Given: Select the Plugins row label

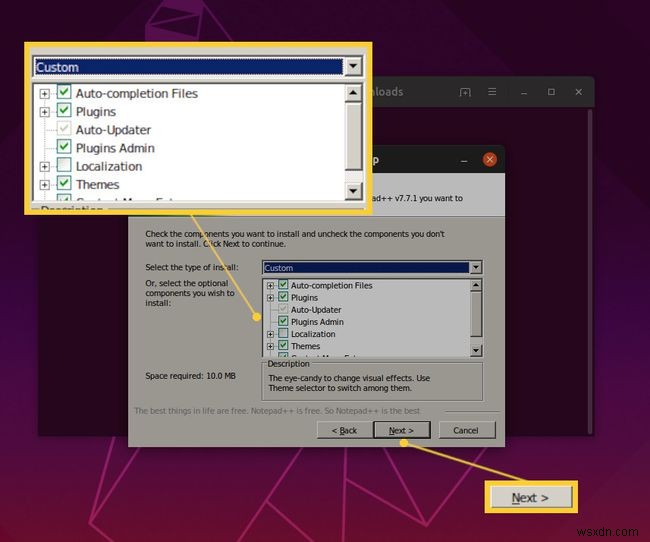Looking at the screenshot, I should [x=304, y=298].
